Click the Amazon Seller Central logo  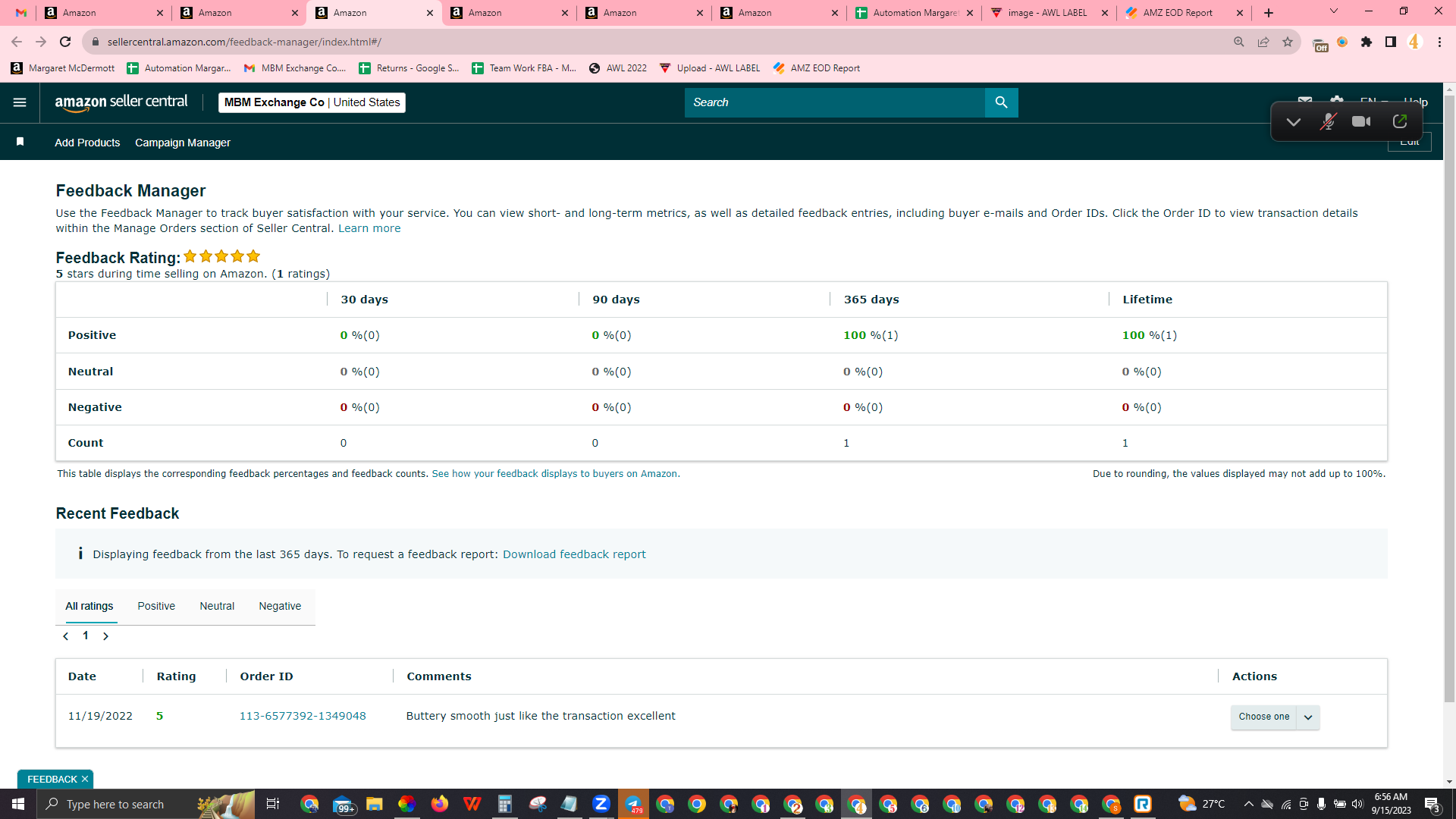121,102
